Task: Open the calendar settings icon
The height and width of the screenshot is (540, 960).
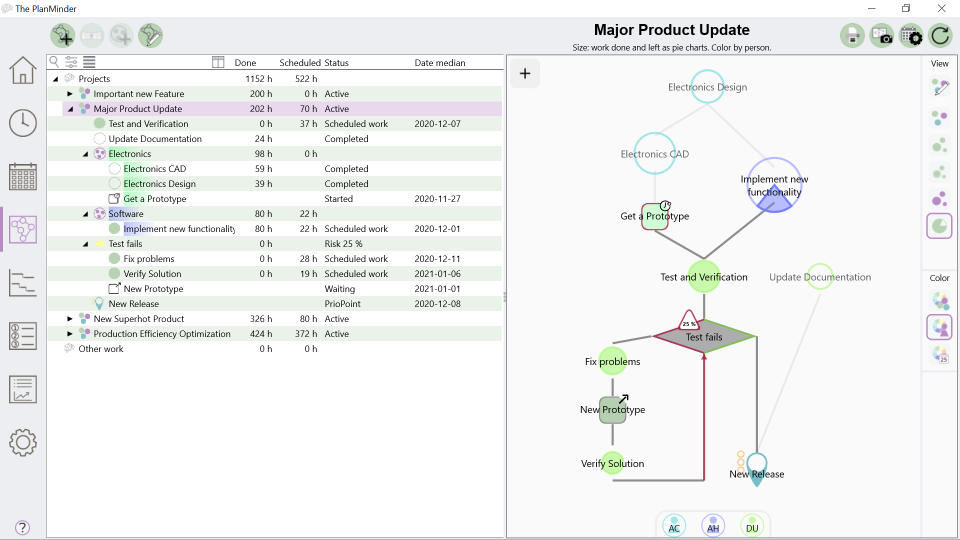Action: click(x=911, y=36)
